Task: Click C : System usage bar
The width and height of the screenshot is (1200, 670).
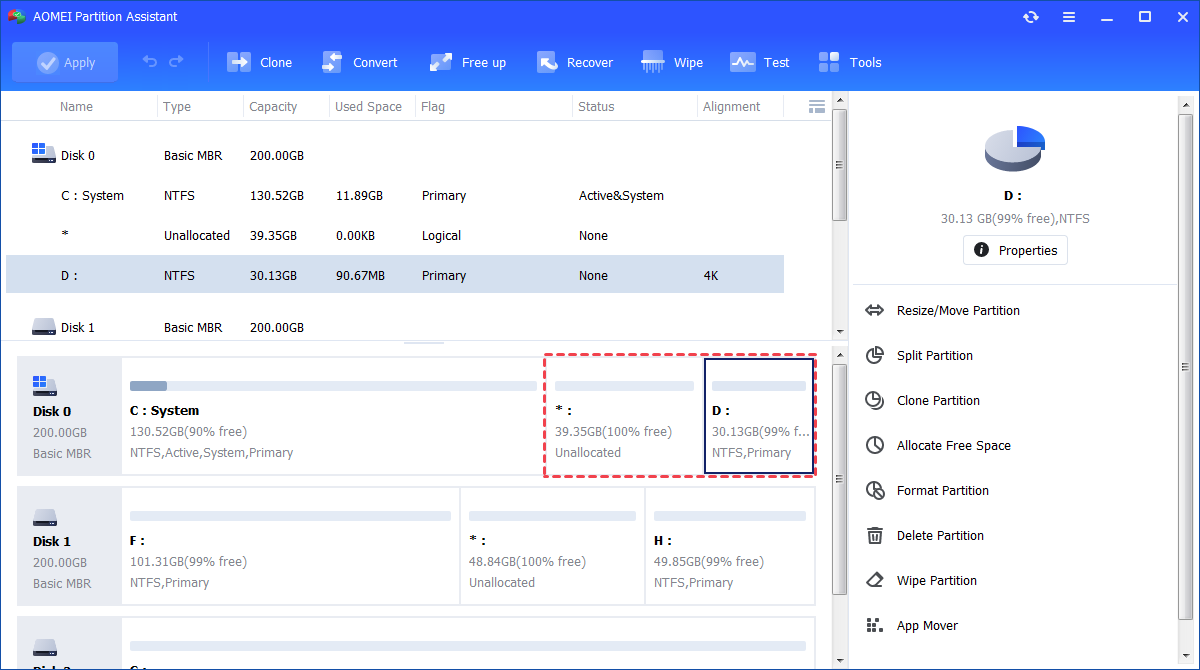Action: tap(333, 386)
